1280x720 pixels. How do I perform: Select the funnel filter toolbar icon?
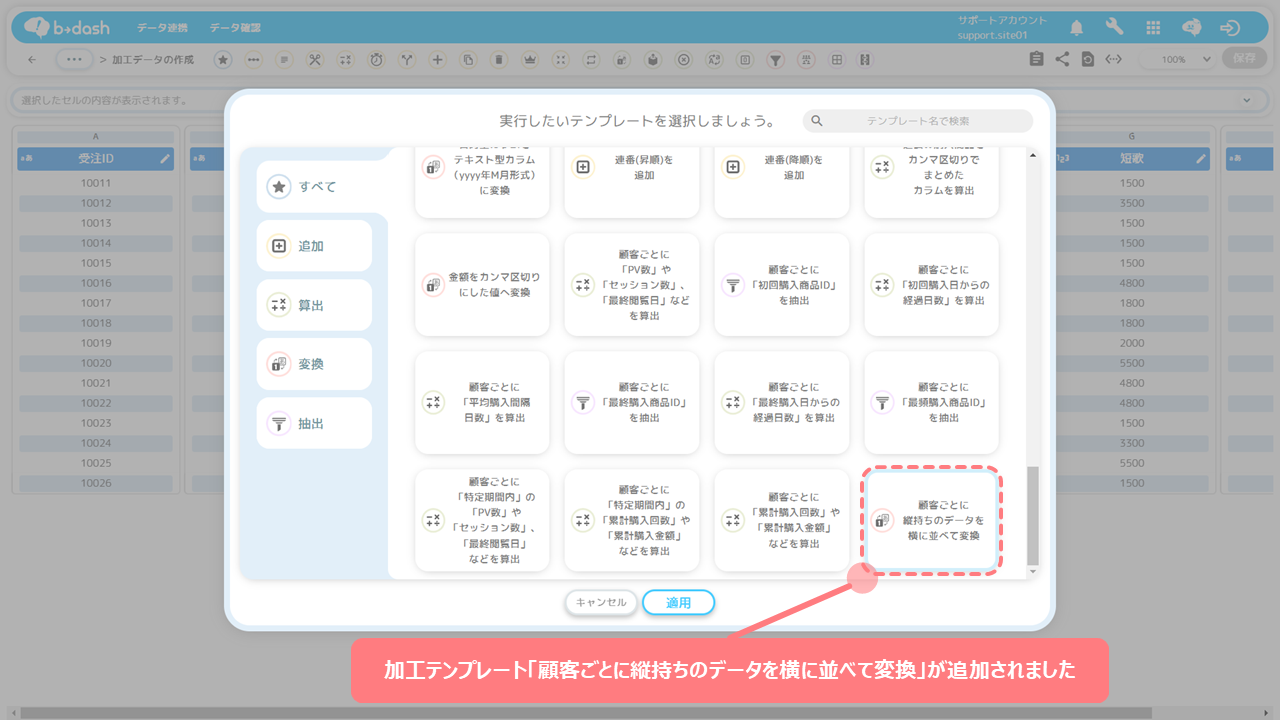(x=775, y=60)
